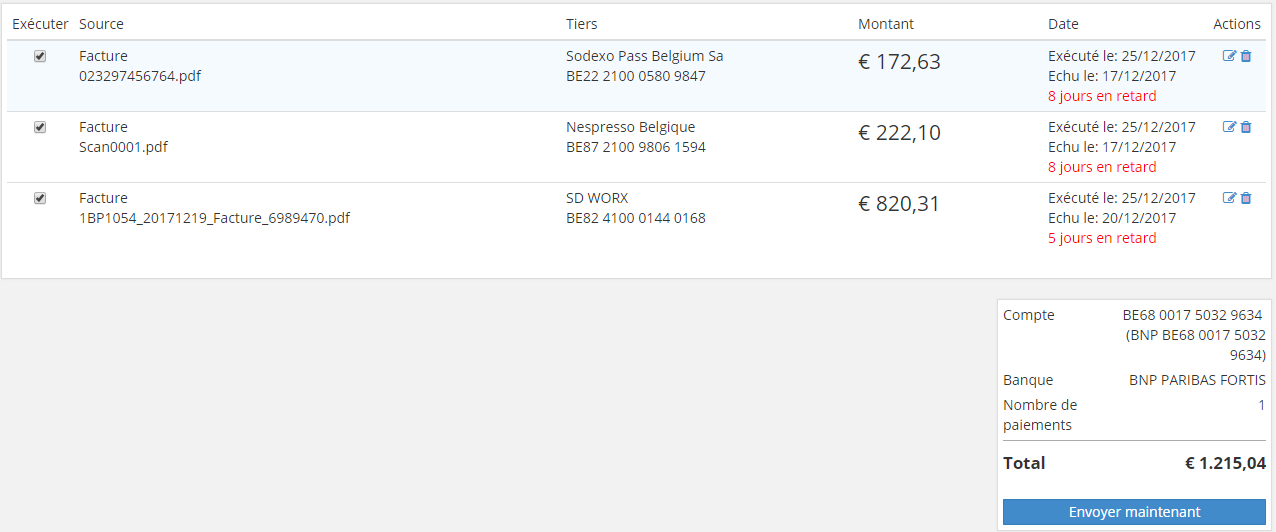The image size is (1276, 532).
Task: Uncheck Exécuter for SD WORX invoice
Action: pyautogui.click(x=40, y=198)
